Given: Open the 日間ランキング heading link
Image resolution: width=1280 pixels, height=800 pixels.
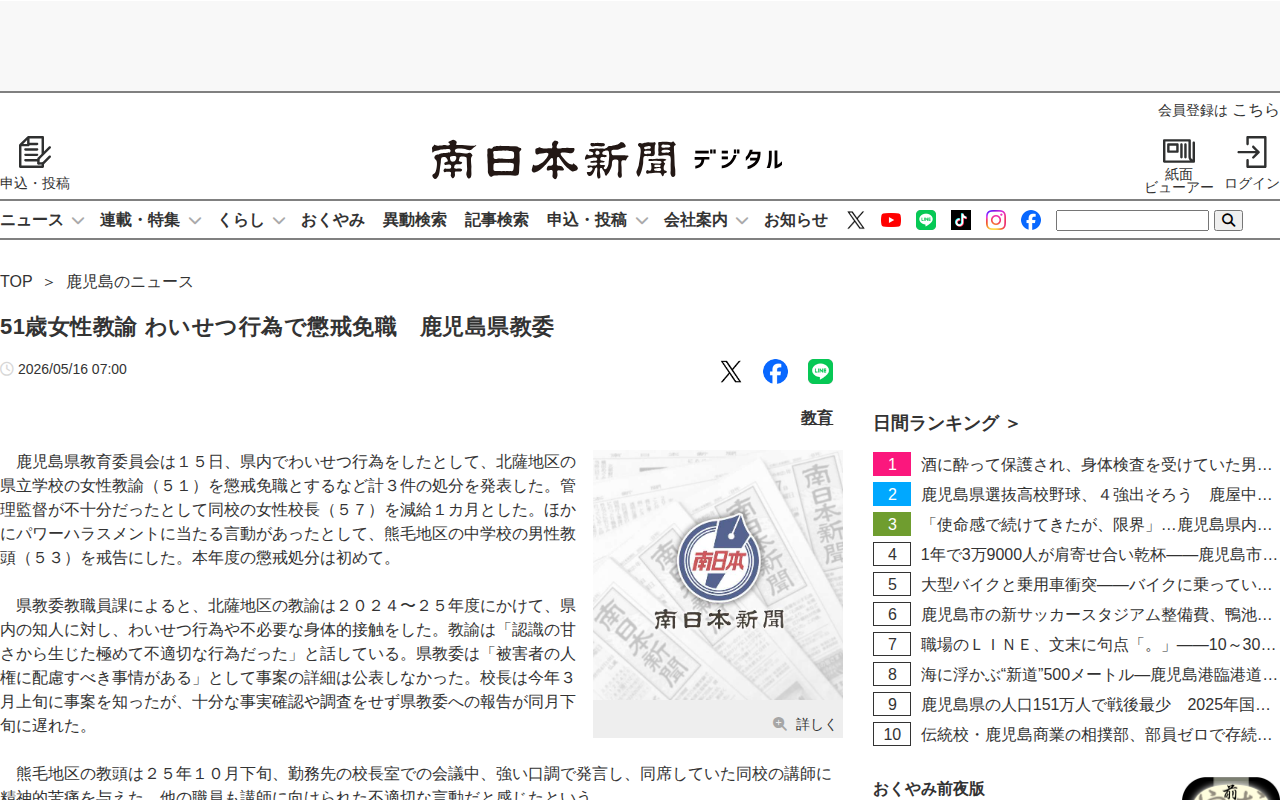Looking at the screenshot, I should 946,423.
